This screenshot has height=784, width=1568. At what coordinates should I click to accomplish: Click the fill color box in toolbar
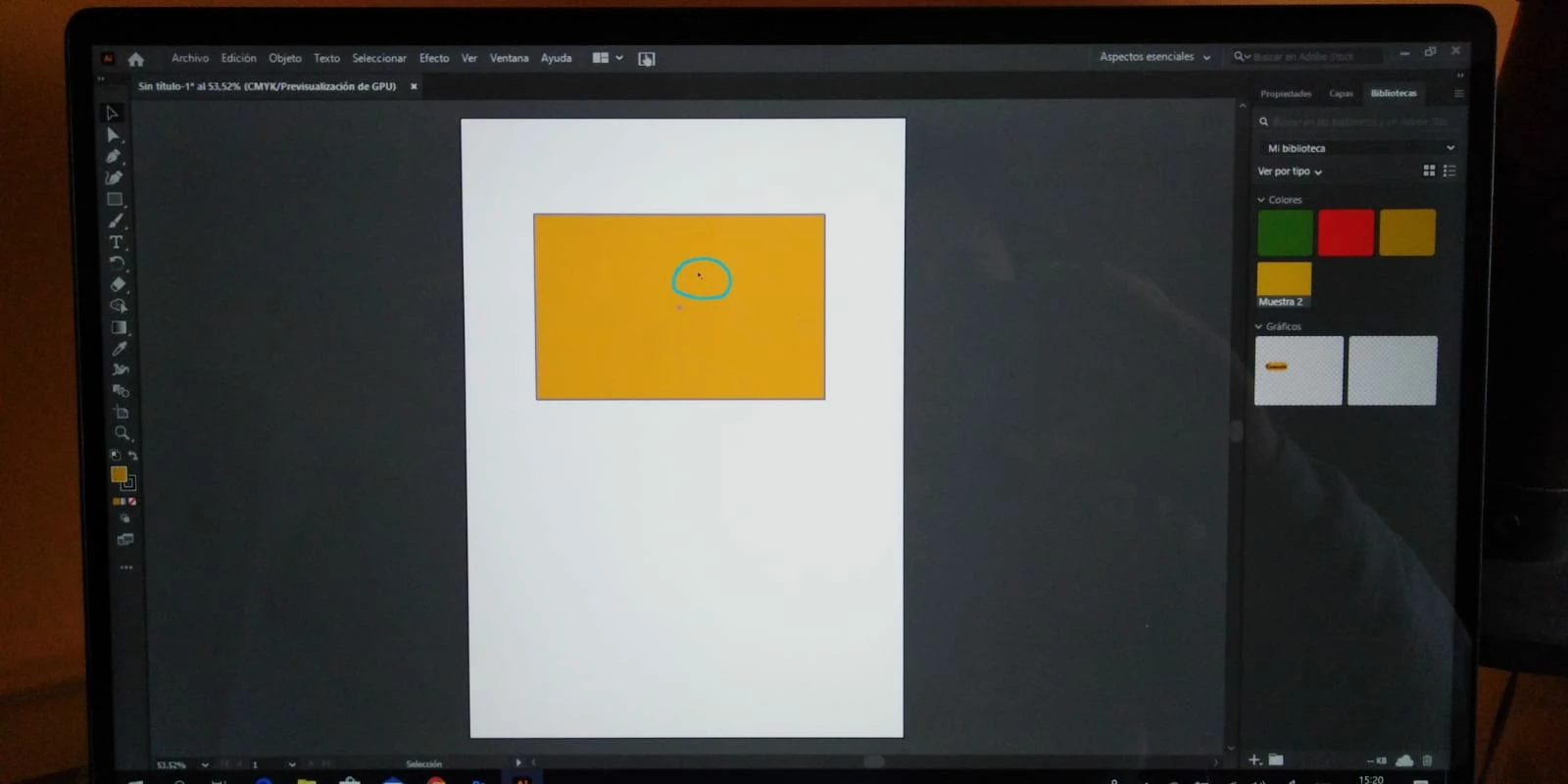point(119,474)
